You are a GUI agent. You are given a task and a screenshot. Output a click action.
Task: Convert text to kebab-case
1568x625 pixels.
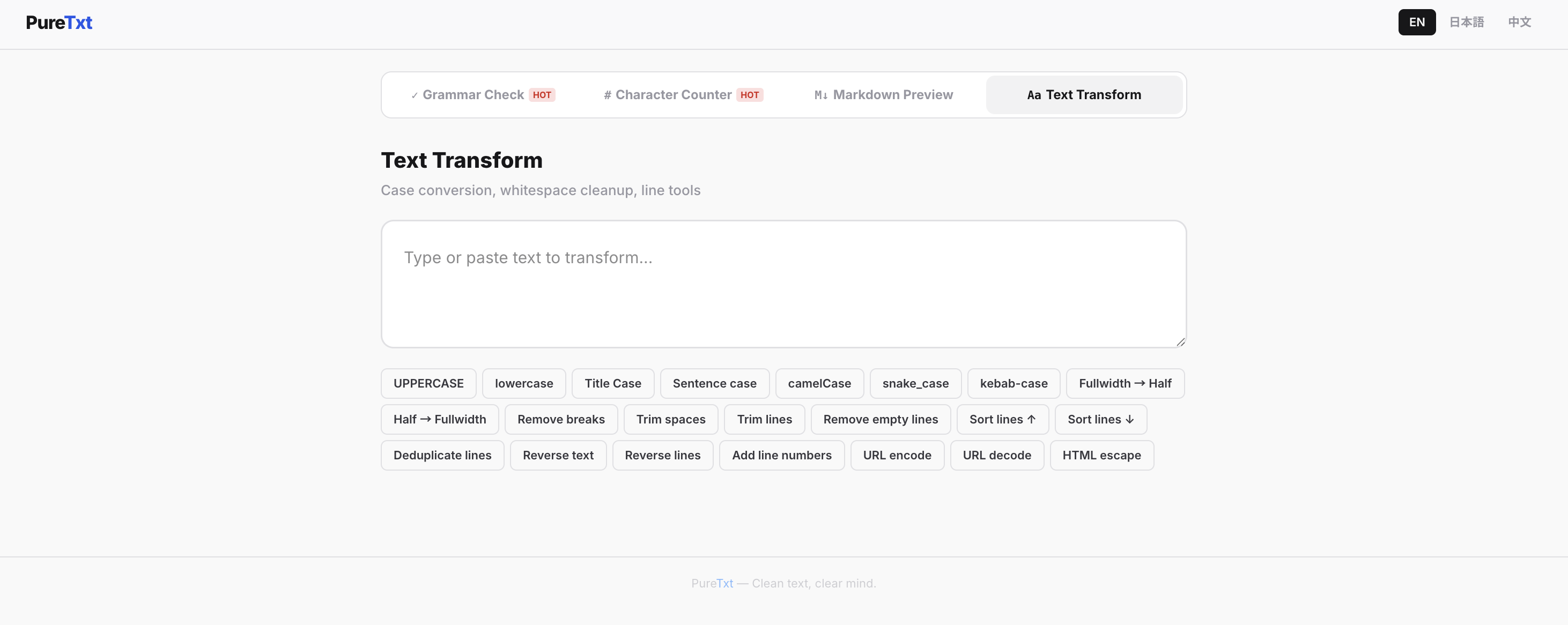1013,383
